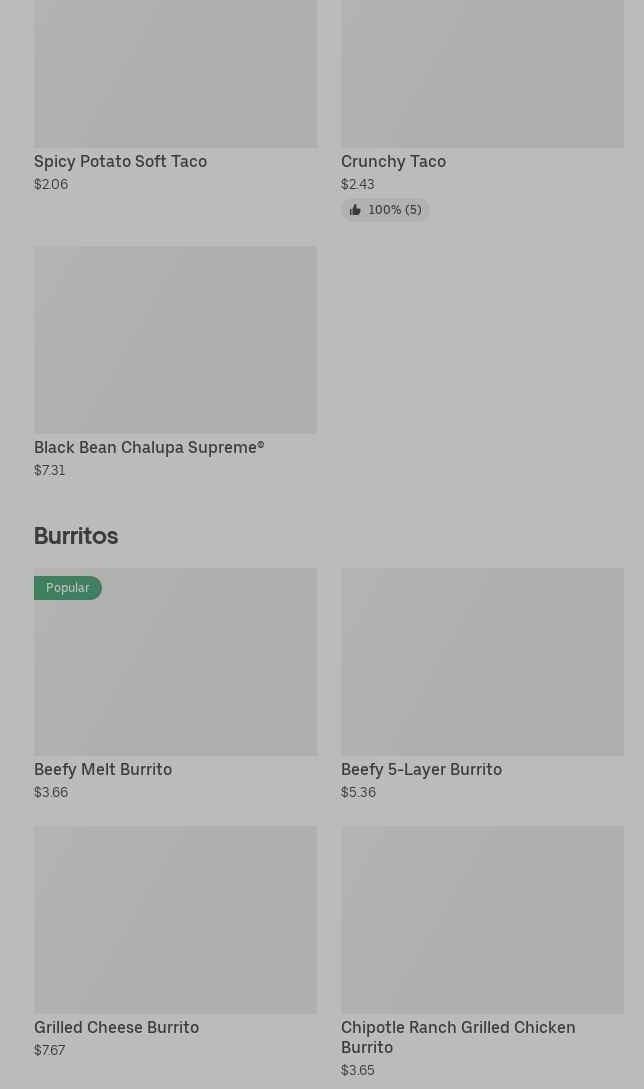
Task: Select the Spicy Potato Soft Taco title
Action: (x=120, y=161)
